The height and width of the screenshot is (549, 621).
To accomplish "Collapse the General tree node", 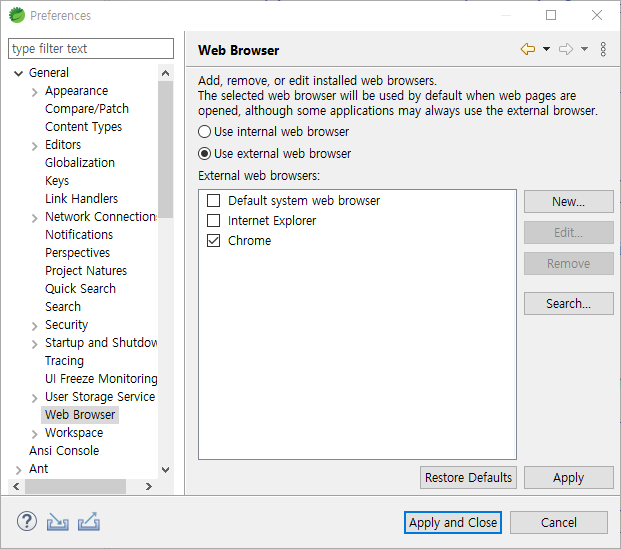I will 18,73.
